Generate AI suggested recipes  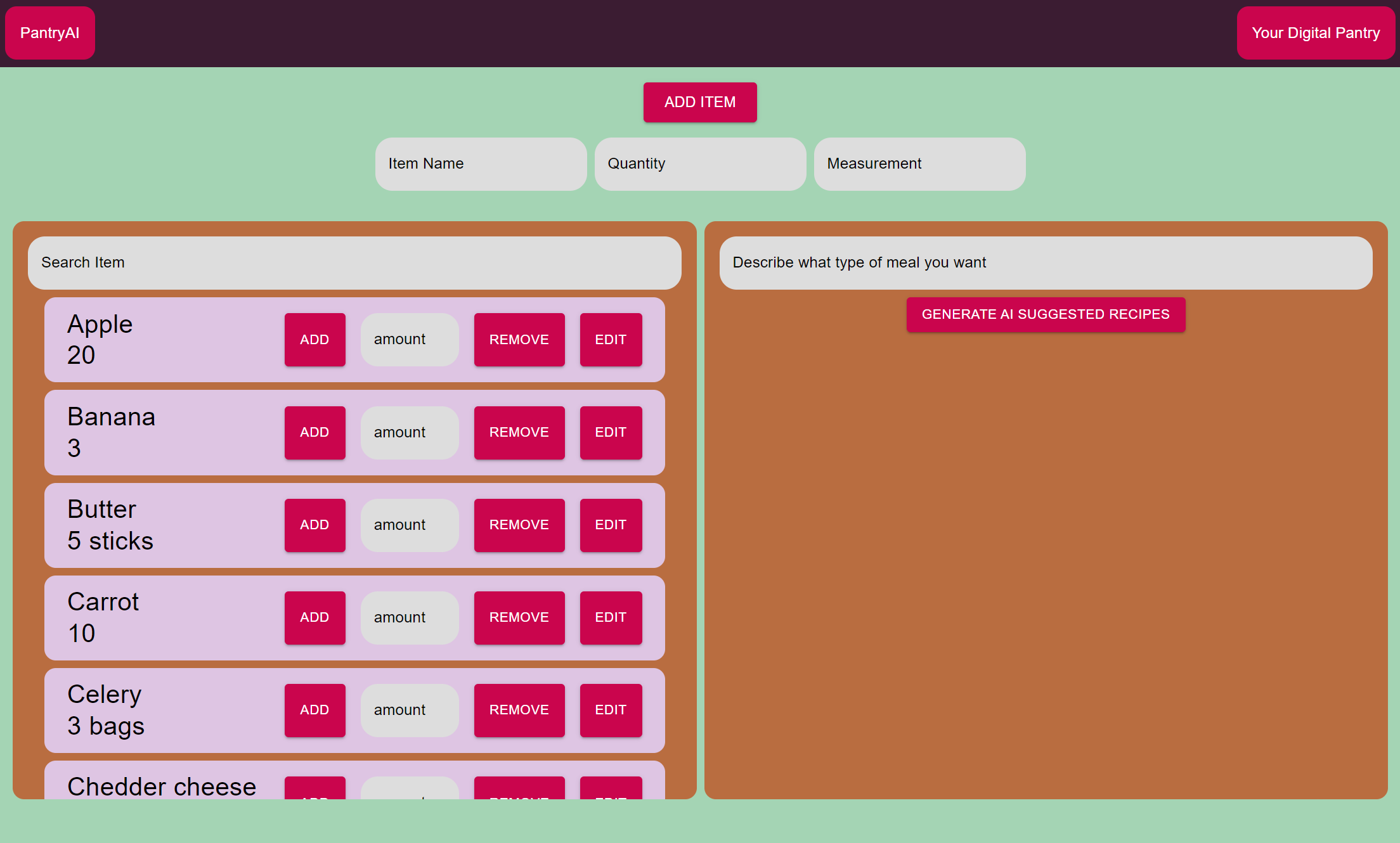click(x=1046, y=314)
